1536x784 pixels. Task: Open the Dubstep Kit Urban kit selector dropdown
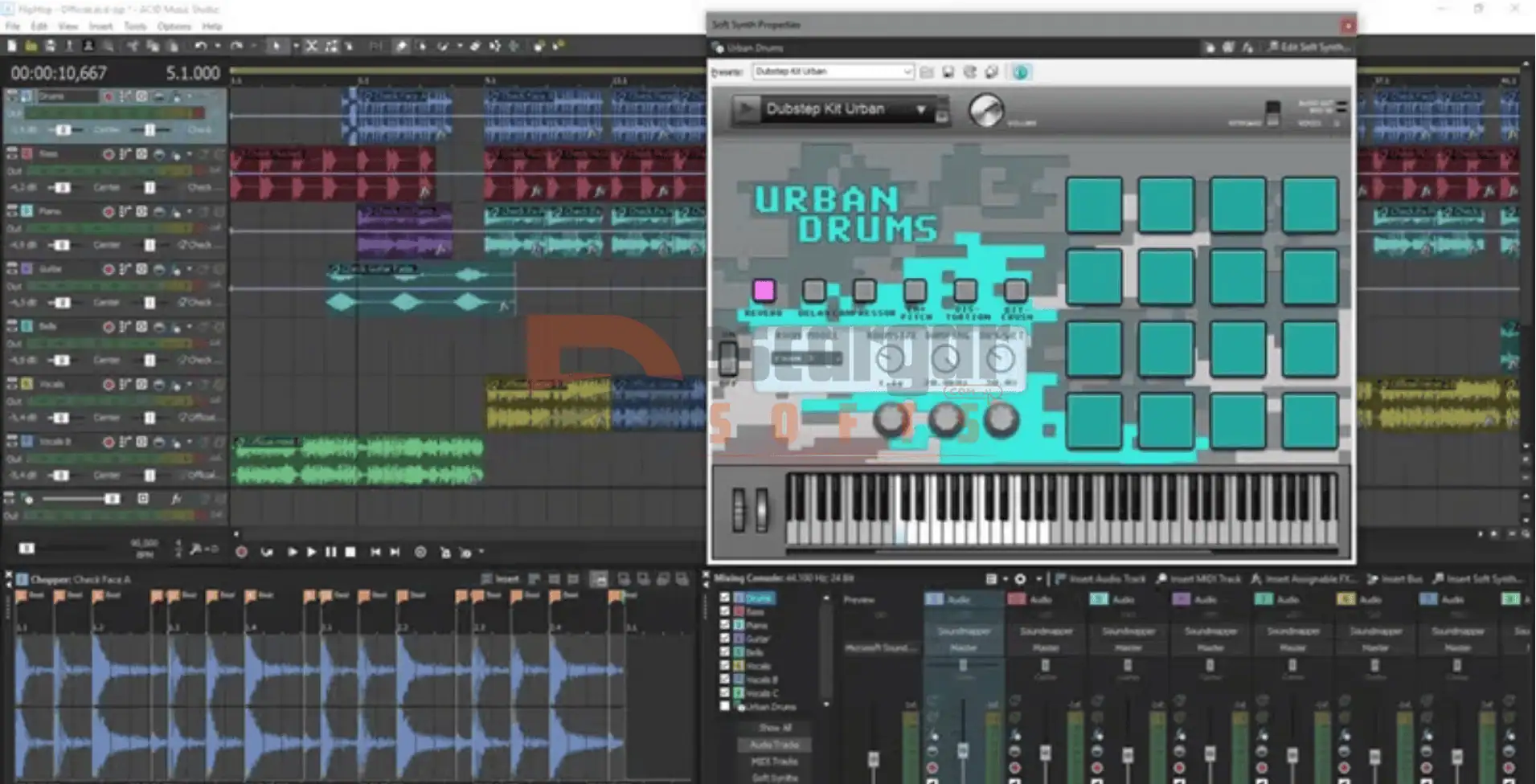point(921,109)
